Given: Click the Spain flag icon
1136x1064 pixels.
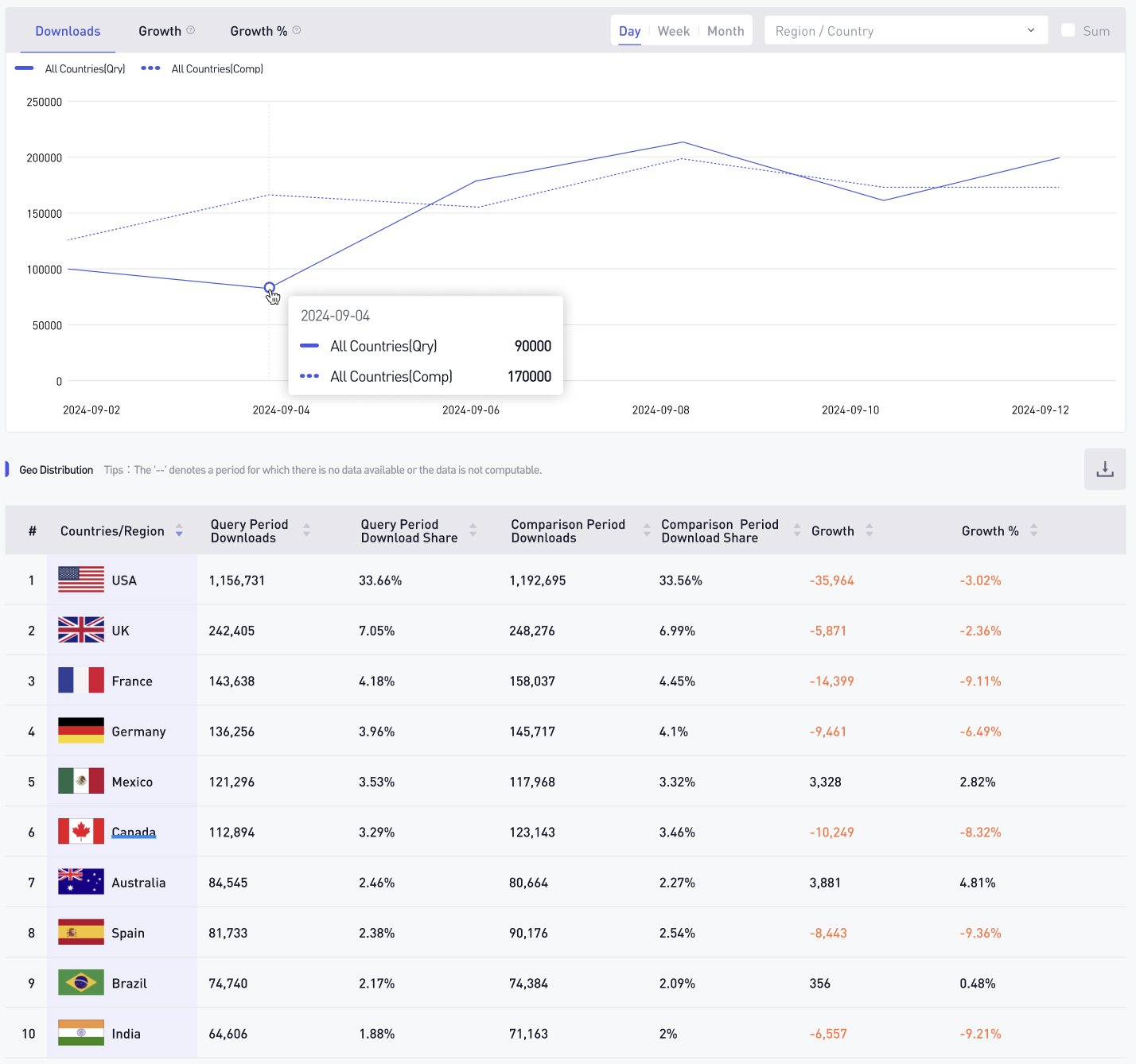Looking at the screenshot, I should coord(81,932).
